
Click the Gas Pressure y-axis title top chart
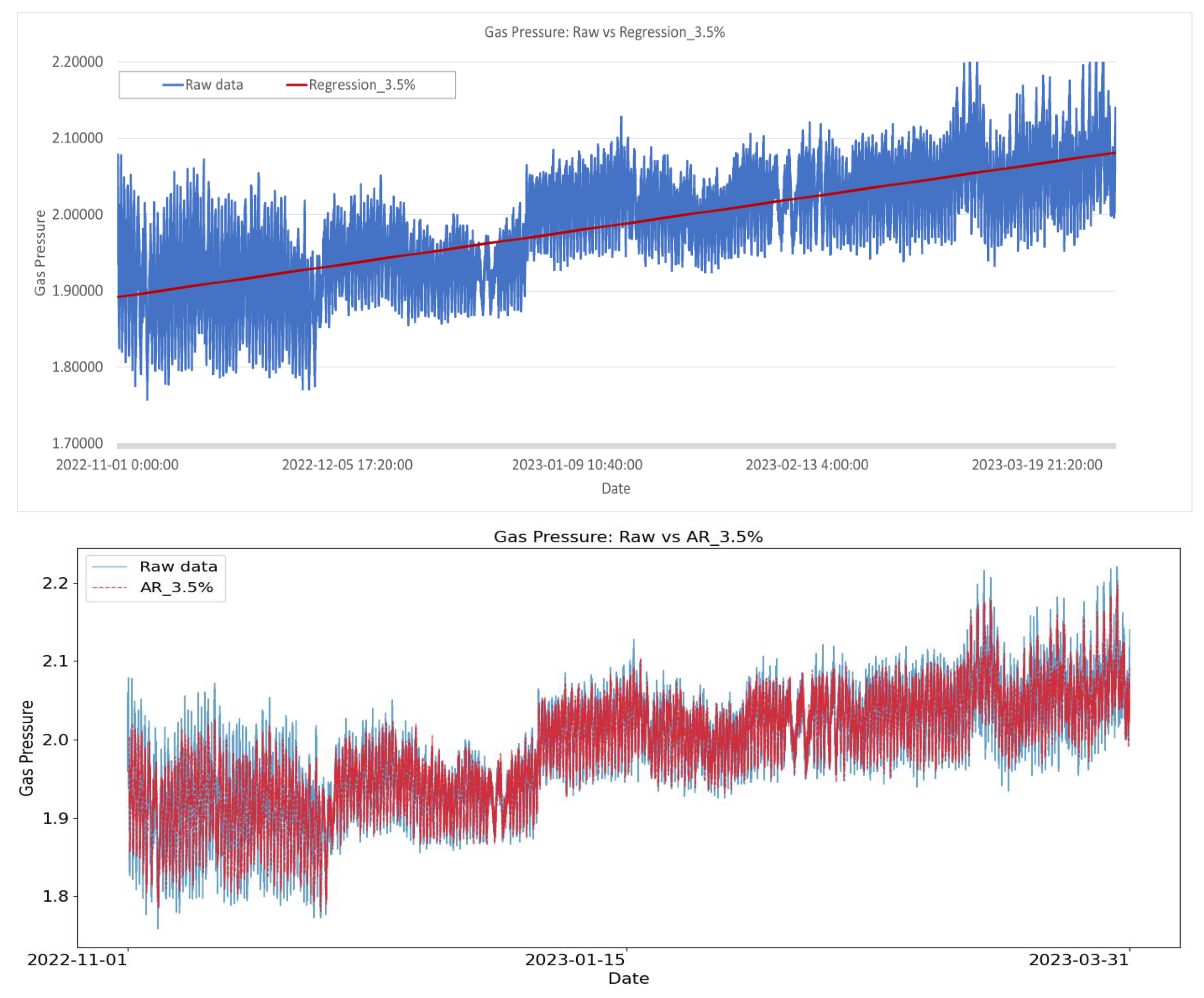point(40,252)
